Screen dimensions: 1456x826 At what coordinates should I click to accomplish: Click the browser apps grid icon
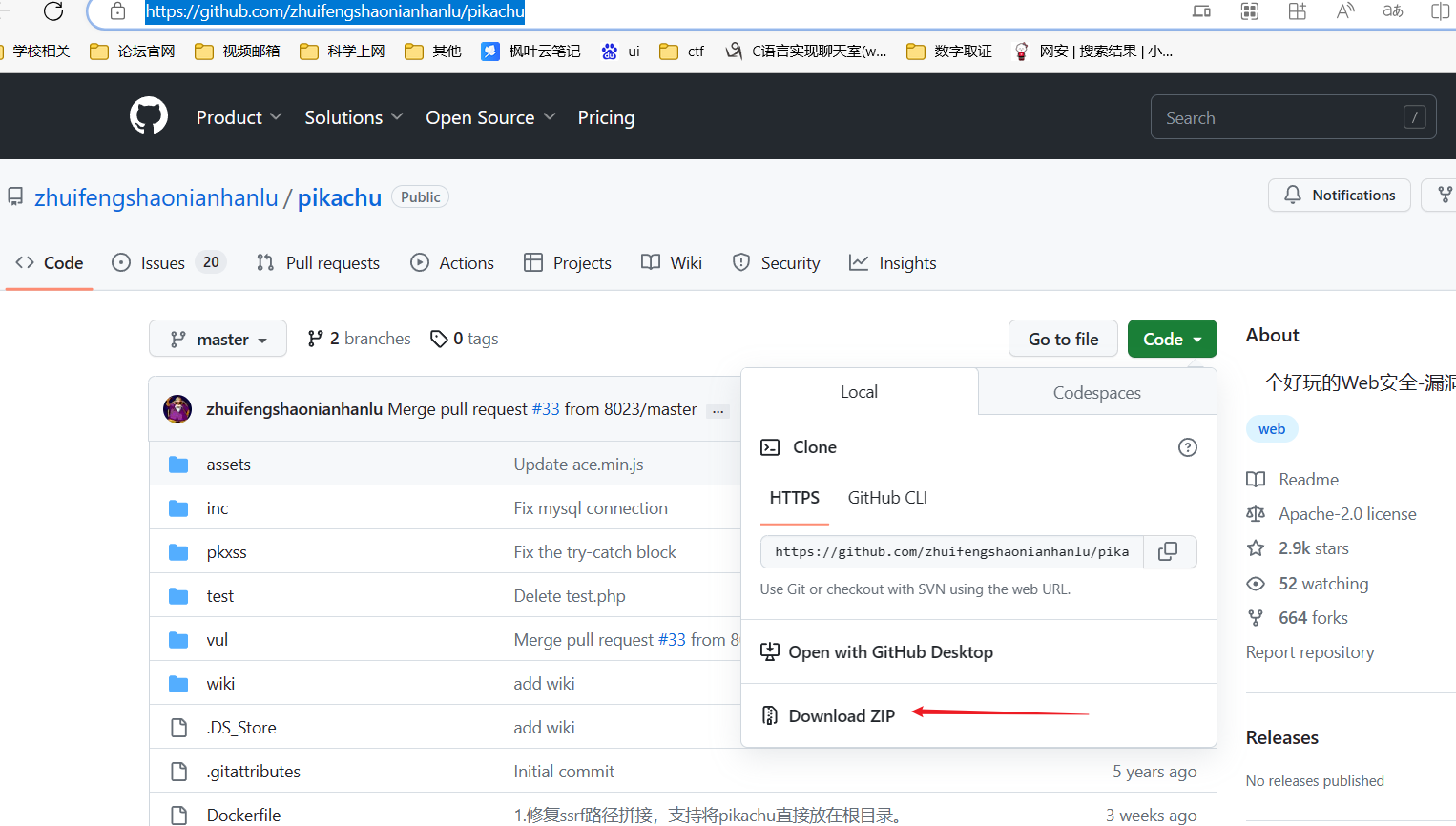tap(1250, 11)
